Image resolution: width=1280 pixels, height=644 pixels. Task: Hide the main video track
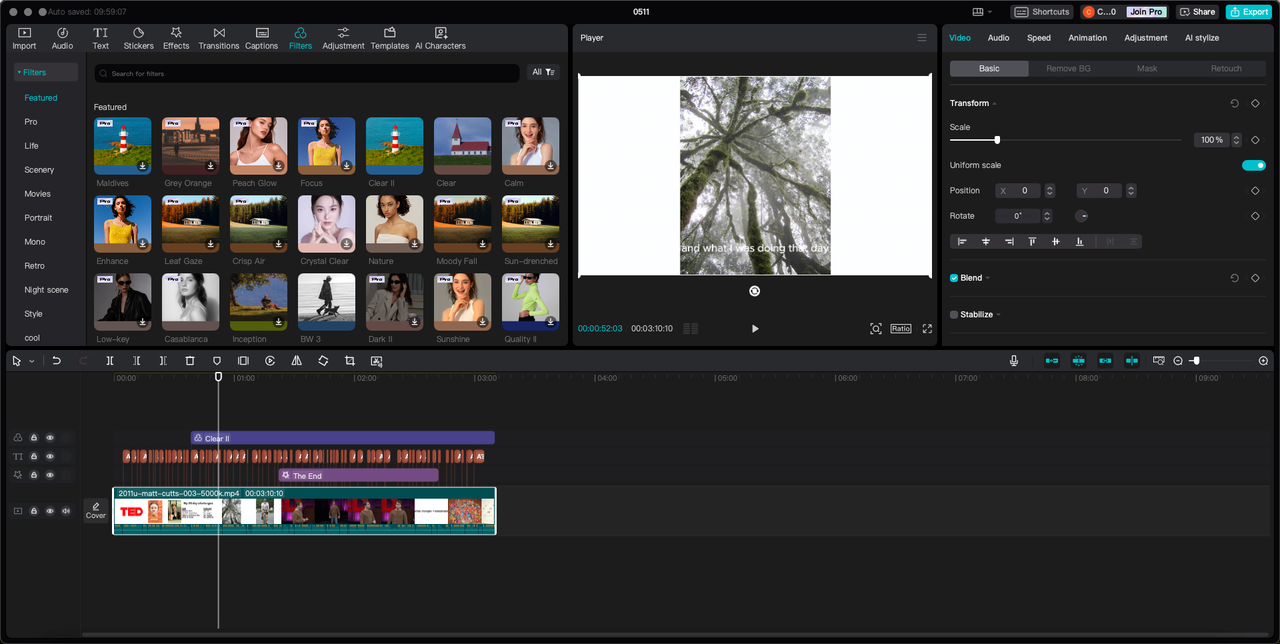coord(50,511)
